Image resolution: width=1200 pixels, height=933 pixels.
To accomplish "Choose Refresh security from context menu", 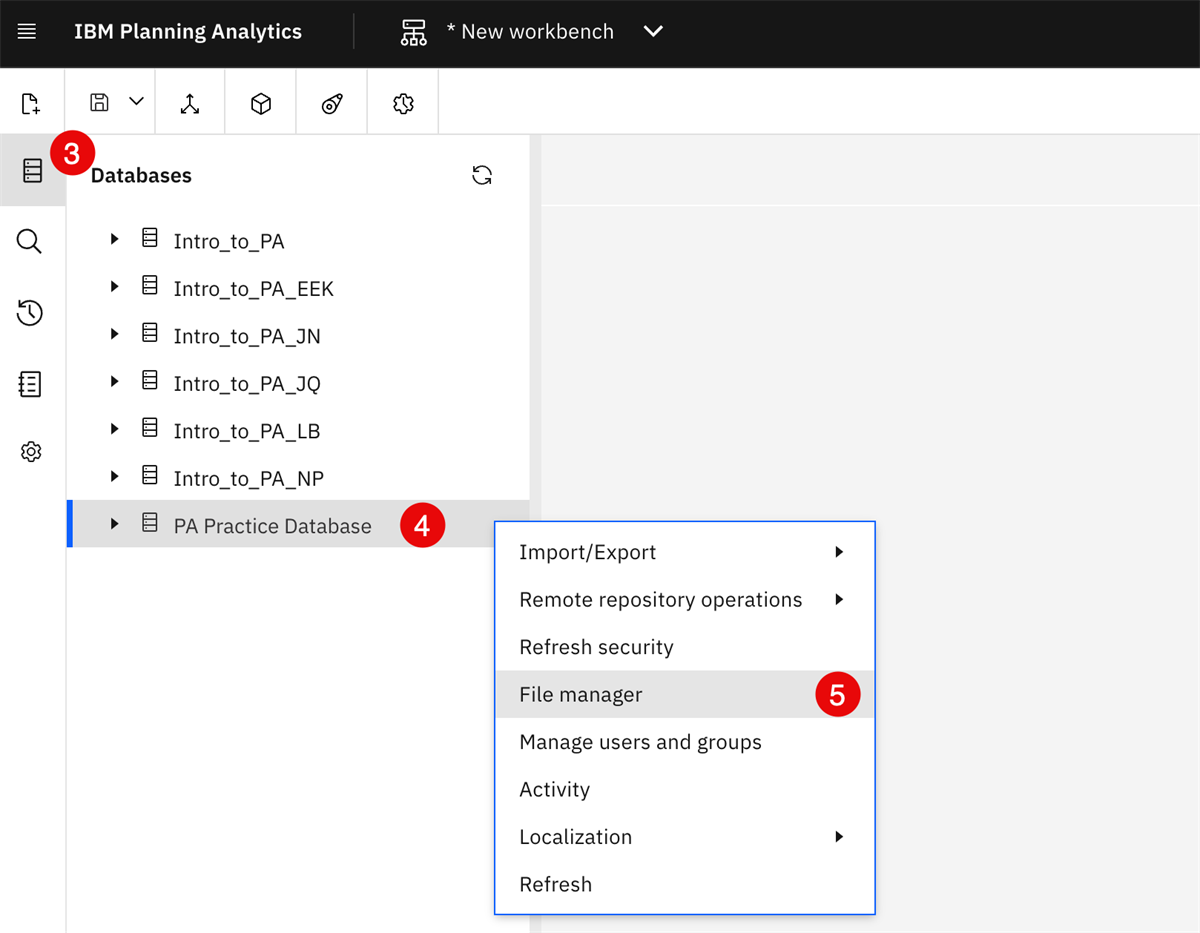I will click(685, 647).
